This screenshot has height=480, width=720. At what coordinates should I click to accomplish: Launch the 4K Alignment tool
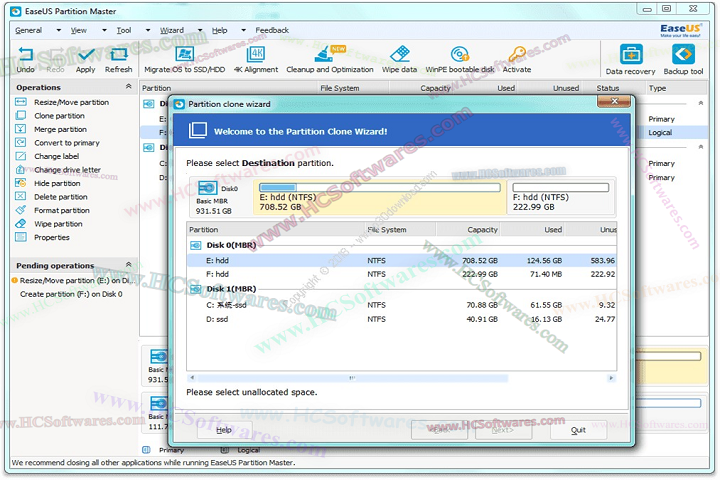coord(256,60)
